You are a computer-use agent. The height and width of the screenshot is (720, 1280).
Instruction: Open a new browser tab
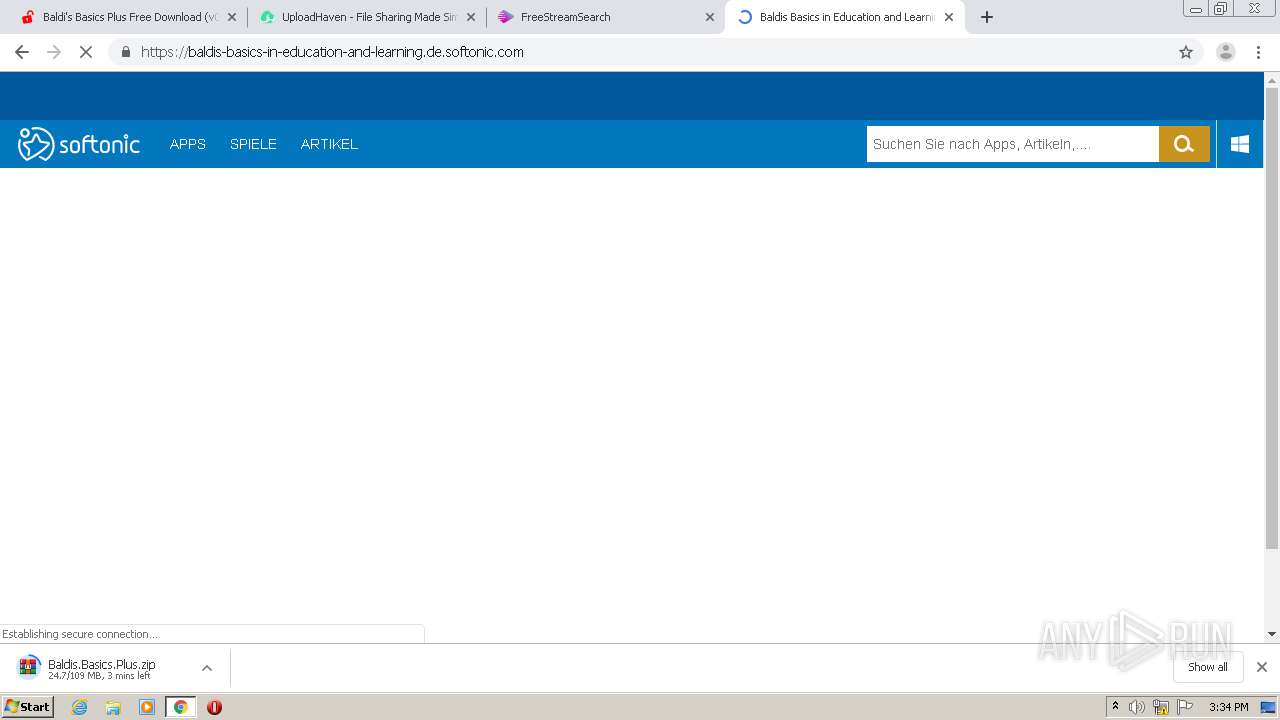pos(987,17)
